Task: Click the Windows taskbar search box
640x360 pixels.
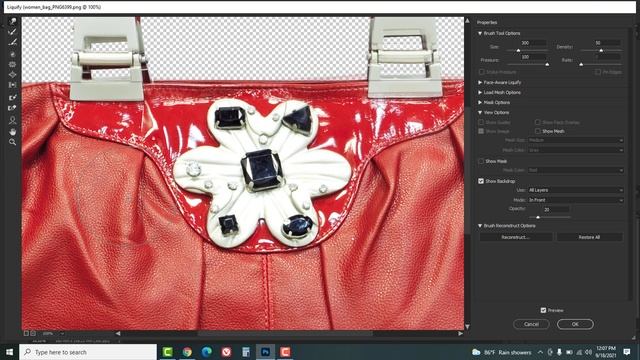Action: click(88, 352)
